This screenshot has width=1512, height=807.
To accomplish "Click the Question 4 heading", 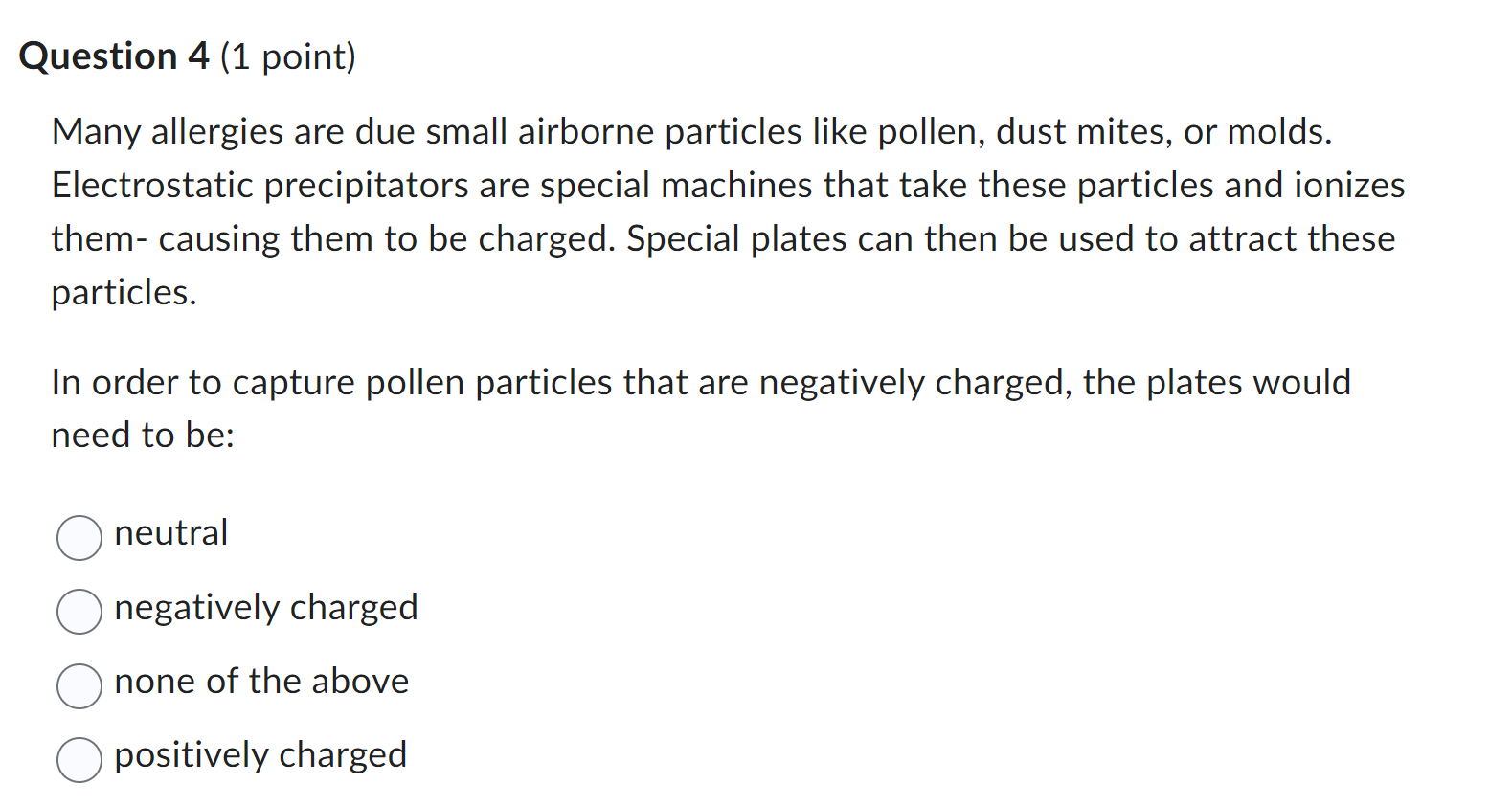I will pyautogui.click(x=189, y=56).
